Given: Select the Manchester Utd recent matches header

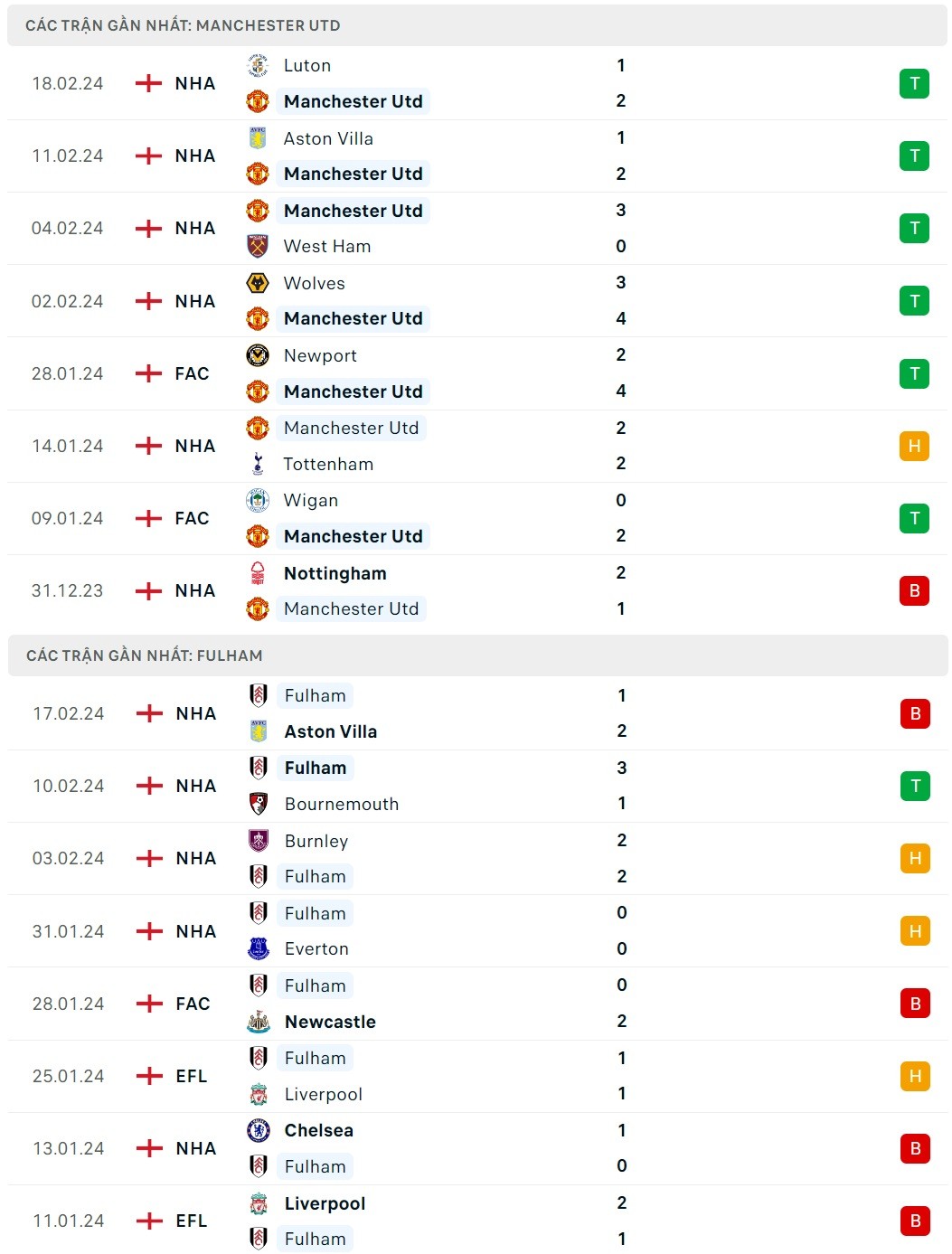Looking at the screenshot, I should pyautogui.click(x=183, y=25).
